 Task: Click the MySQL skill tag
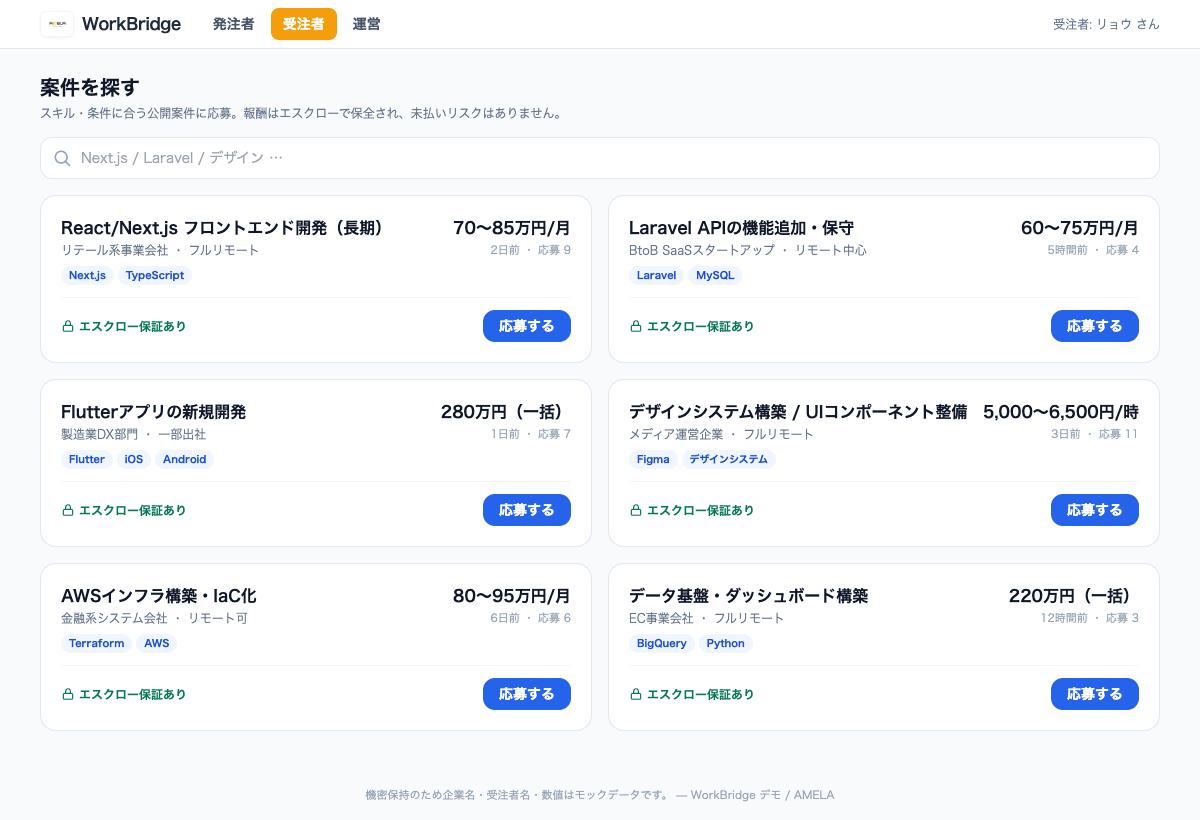point(715,275)
